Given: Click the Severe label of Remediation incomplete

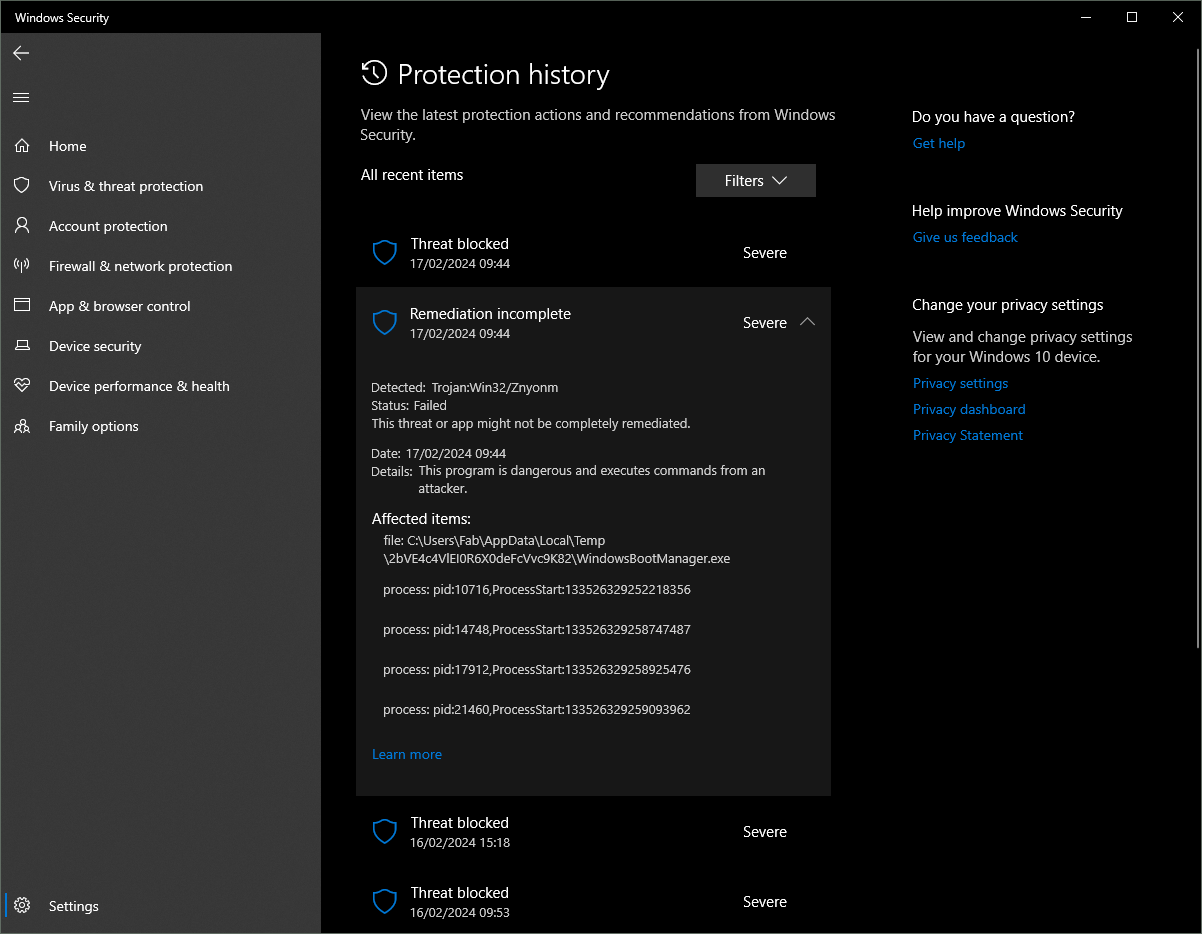Looking at the screenshot, I should point(765,323).
